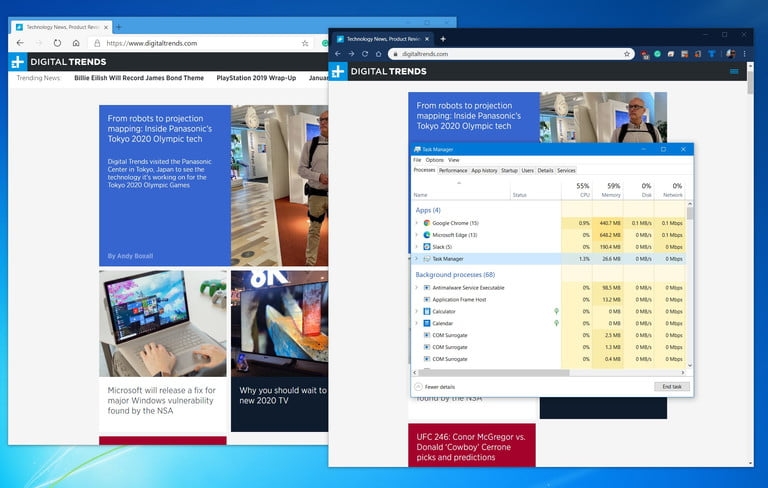
Task: Bookmark page with Edge's star icon
Action: [305, 43]
